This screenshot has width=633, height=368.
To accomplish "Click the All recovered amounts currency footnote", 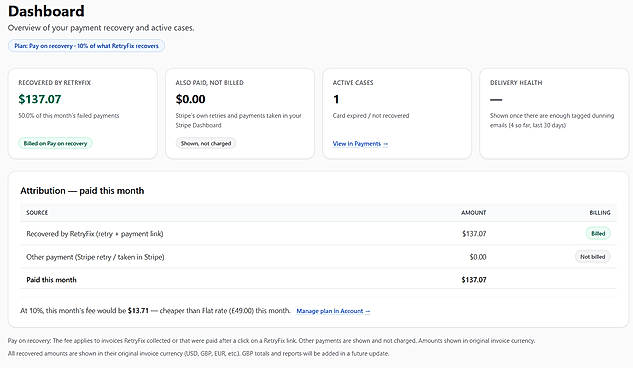I will [198, 353].
